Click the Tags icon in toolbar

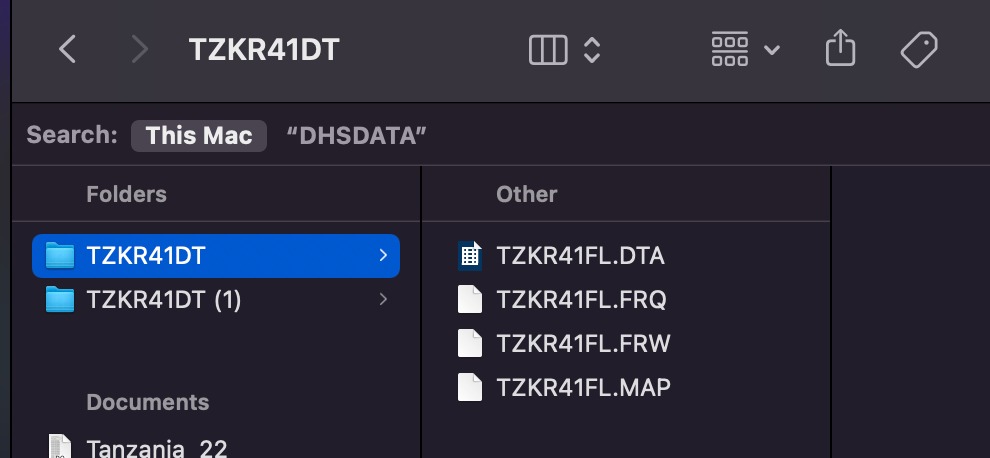918,49
